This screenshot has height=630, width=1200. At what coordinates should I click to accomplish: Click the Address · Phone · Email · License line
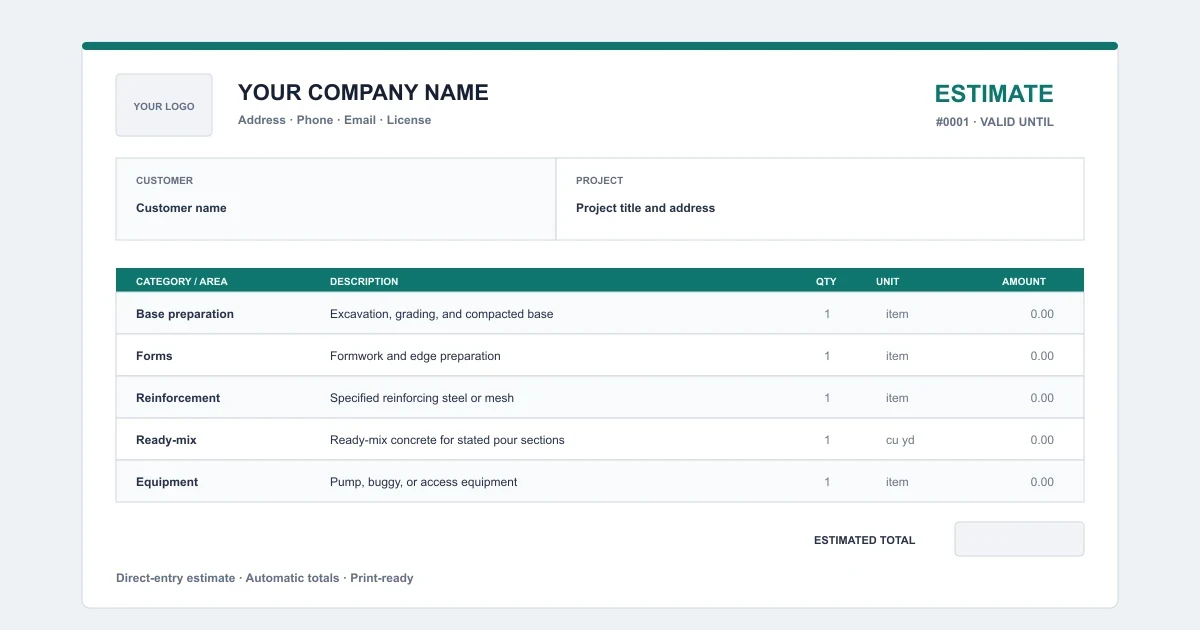coord(334,120)
